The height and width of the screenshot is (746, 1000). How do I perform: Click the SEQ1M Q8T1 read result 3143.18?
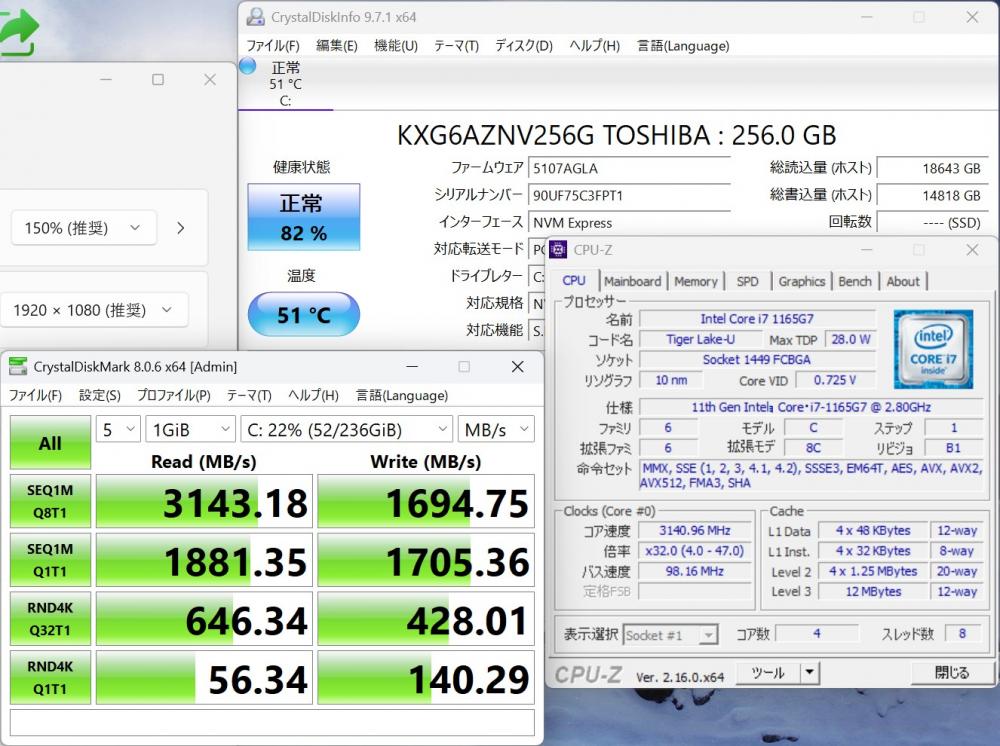204,501
